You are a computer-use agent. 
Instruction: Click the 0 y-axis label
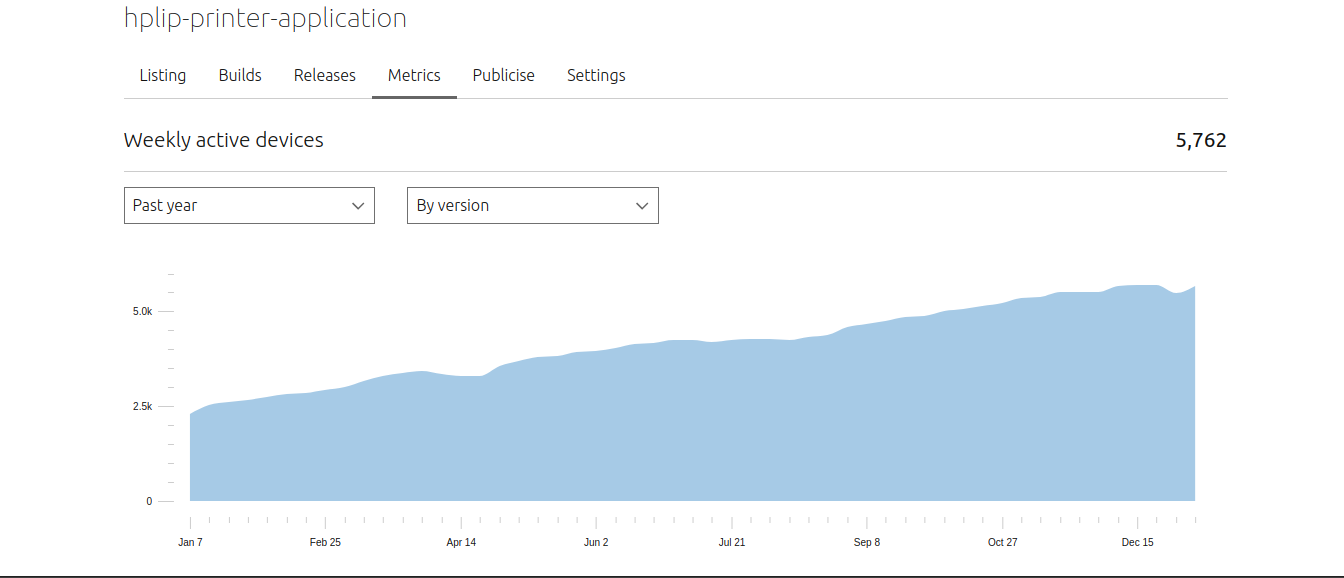pos(149,501)
